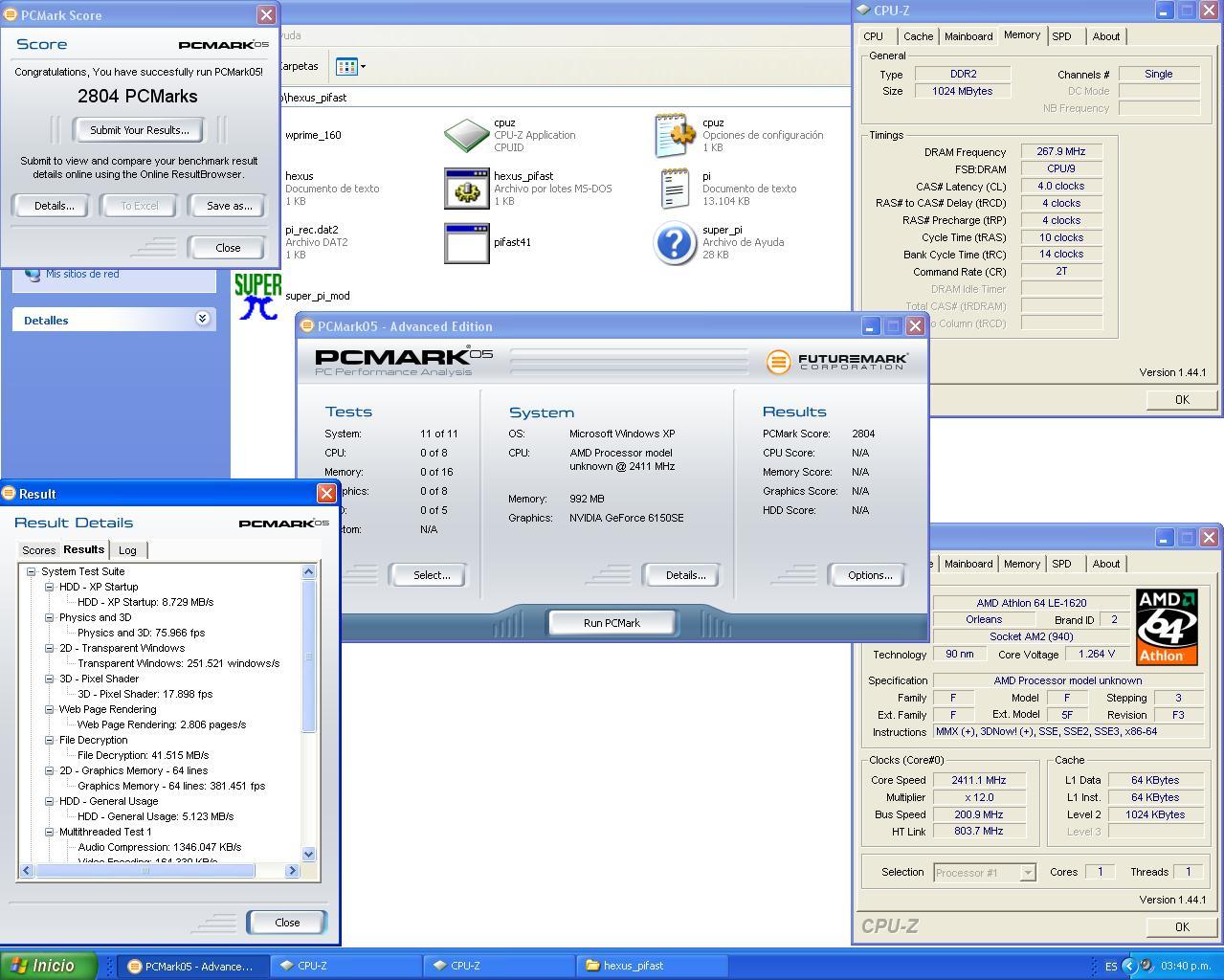Open the super_pi help file icon
Viewport: 1224px width, 980px height.
pos(675,243)
